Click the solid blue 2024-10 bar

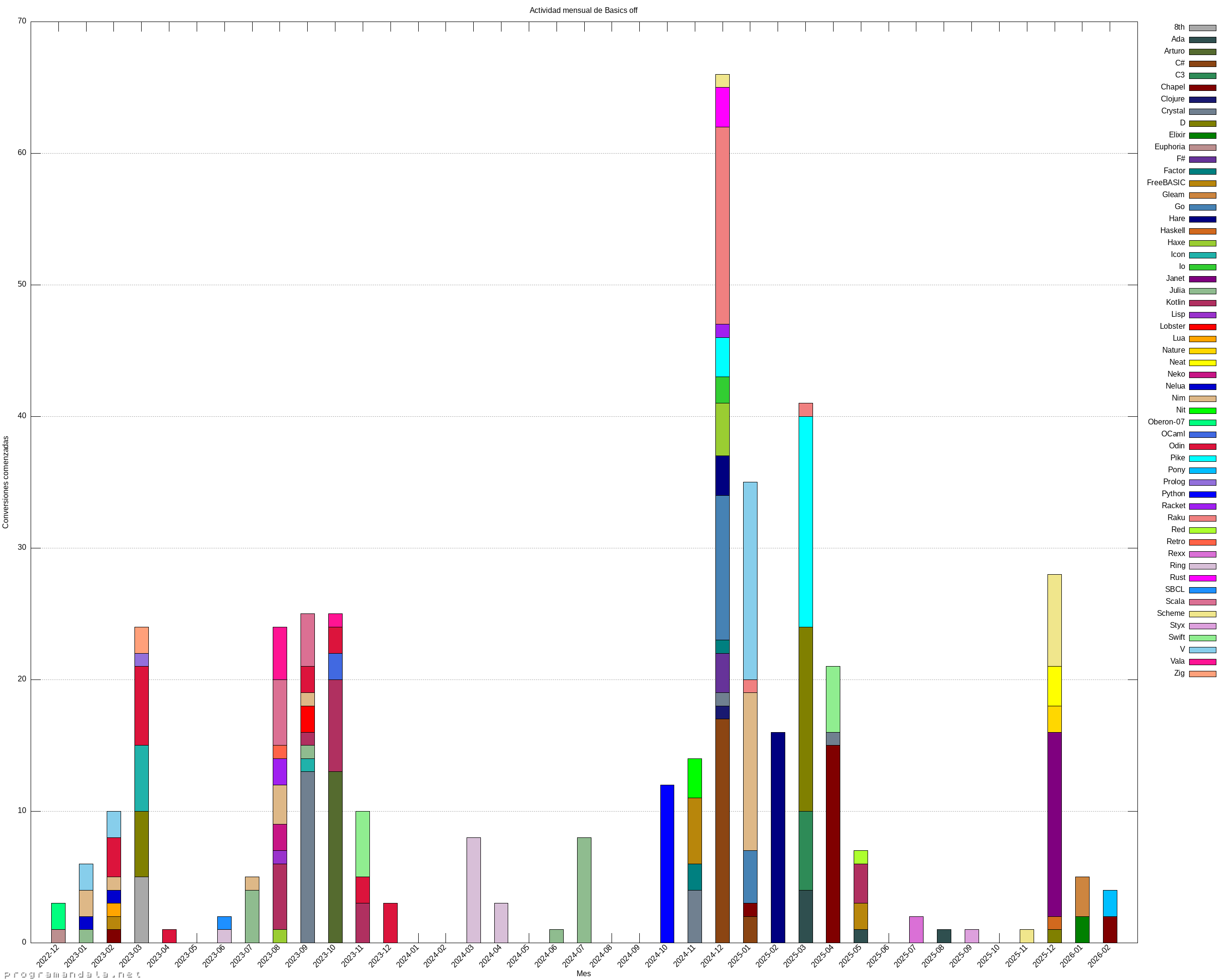pyautogui.click(x=667, y=864)
